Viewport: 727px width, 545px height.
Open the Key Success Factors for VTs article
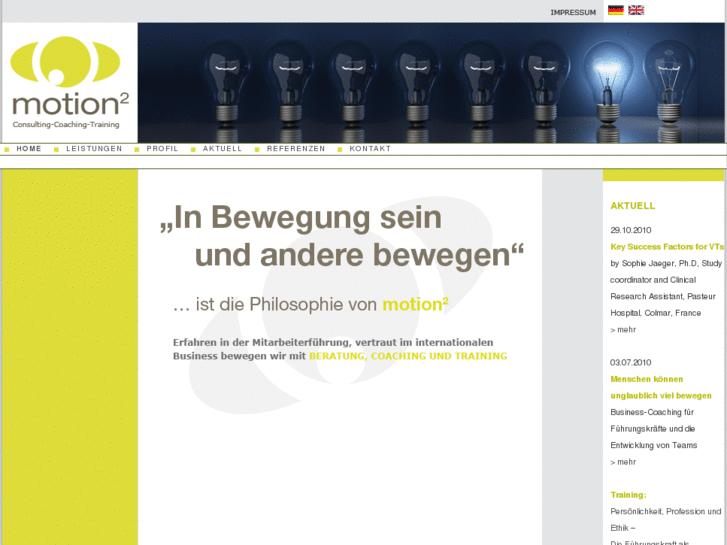[667, 247]
